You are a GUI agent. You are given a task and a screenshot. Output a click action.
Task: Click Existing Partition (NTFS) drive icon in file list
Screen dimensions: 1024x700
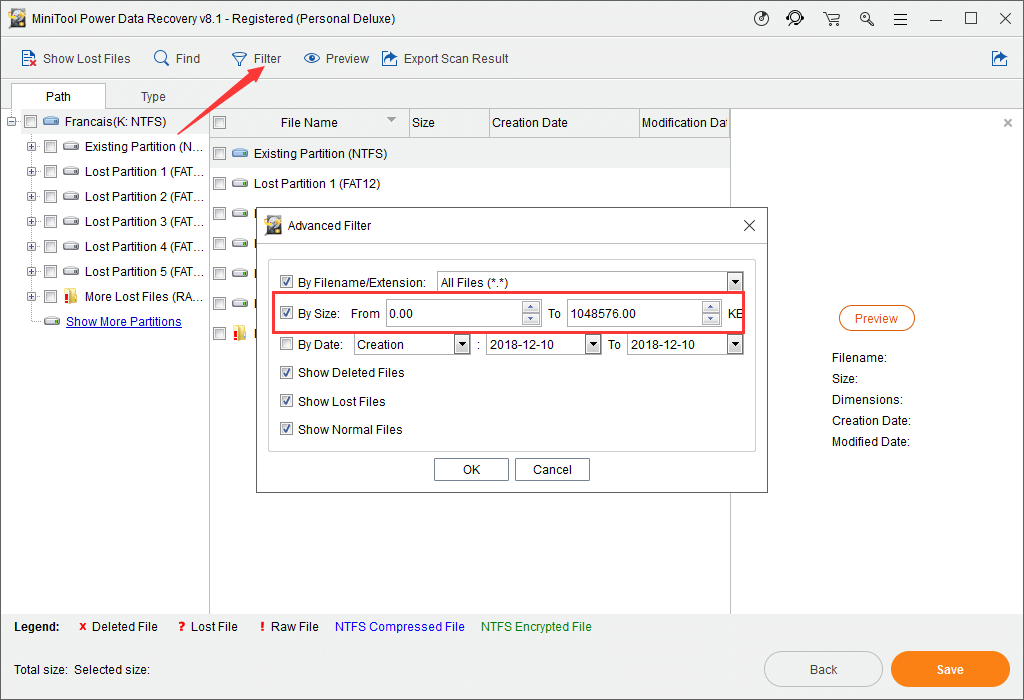(240, 153)
